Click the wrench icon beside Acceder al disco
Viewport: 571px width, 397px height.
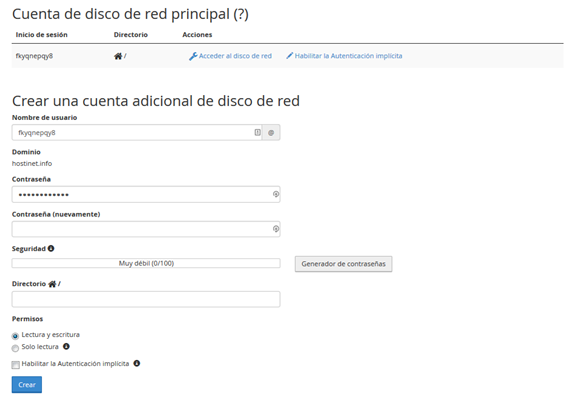193,56
